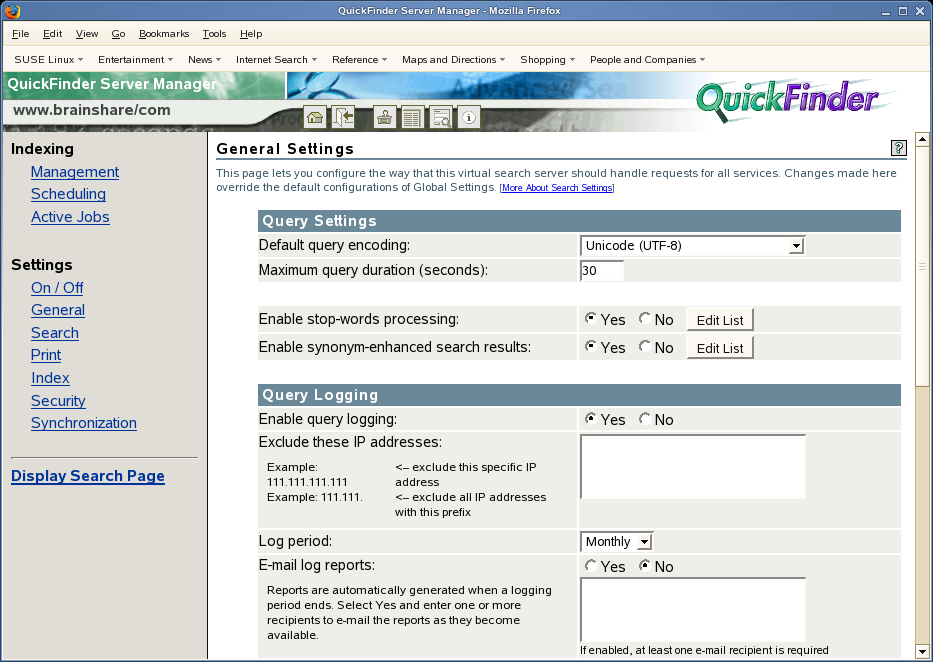Viewport: 933px width, 662px height.
Task: Click Edit List for synonym-enhanced search
Action: (720, 347)
